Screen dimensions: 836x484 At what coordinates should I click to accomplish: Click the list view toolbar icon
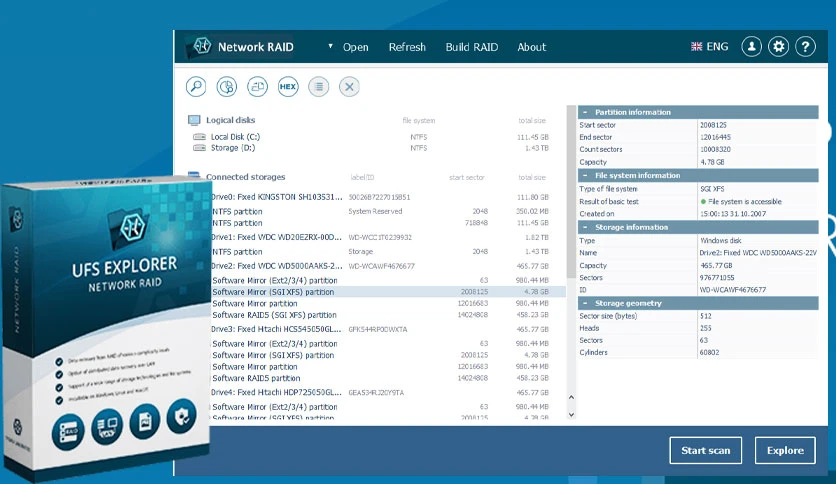pyautogui.click(x=319, y=86)
